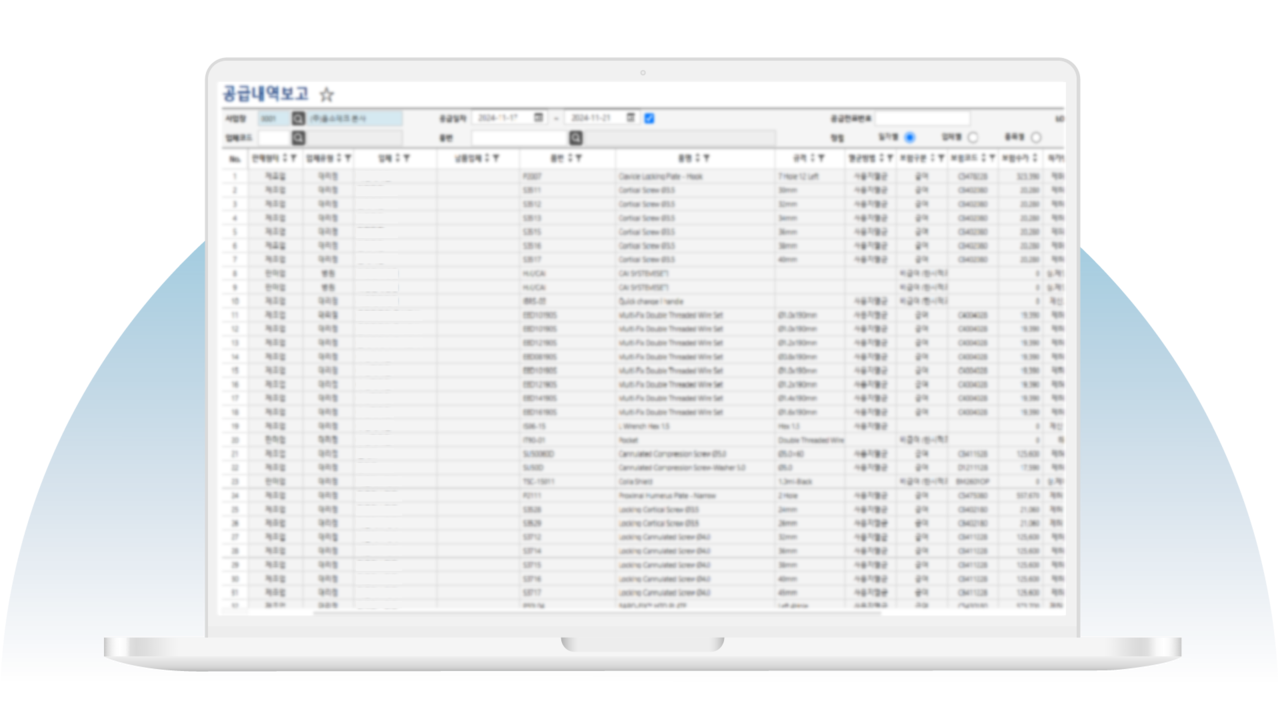Open the 사업장 lookup search icon
Viewport: 1280px width, 721px height.
click(x=298, y=118)
